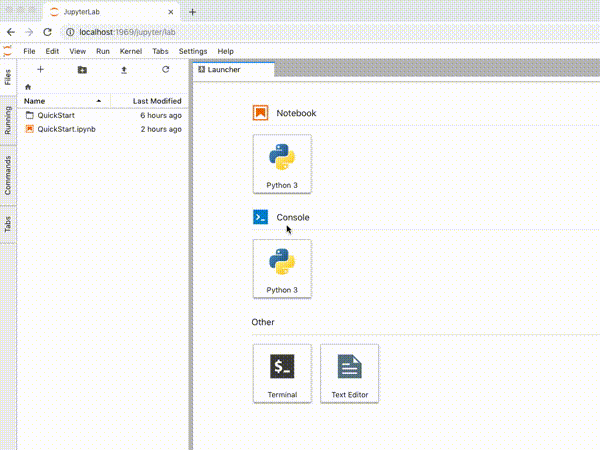Viewport: 600px width, 450px height.
Task: Open the Kernel menu
Action: tap(130, 51)
